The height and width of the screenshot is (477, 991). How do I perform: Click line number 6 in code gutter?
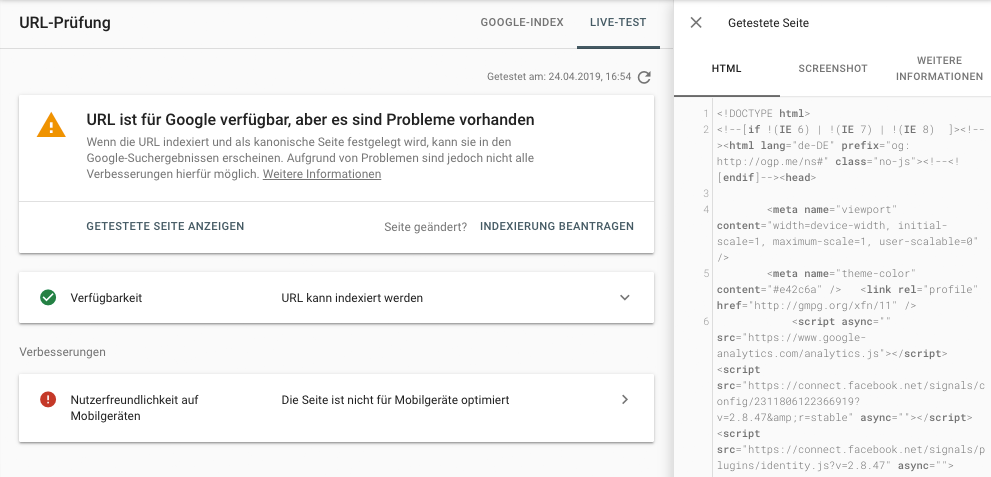(706, 322)
